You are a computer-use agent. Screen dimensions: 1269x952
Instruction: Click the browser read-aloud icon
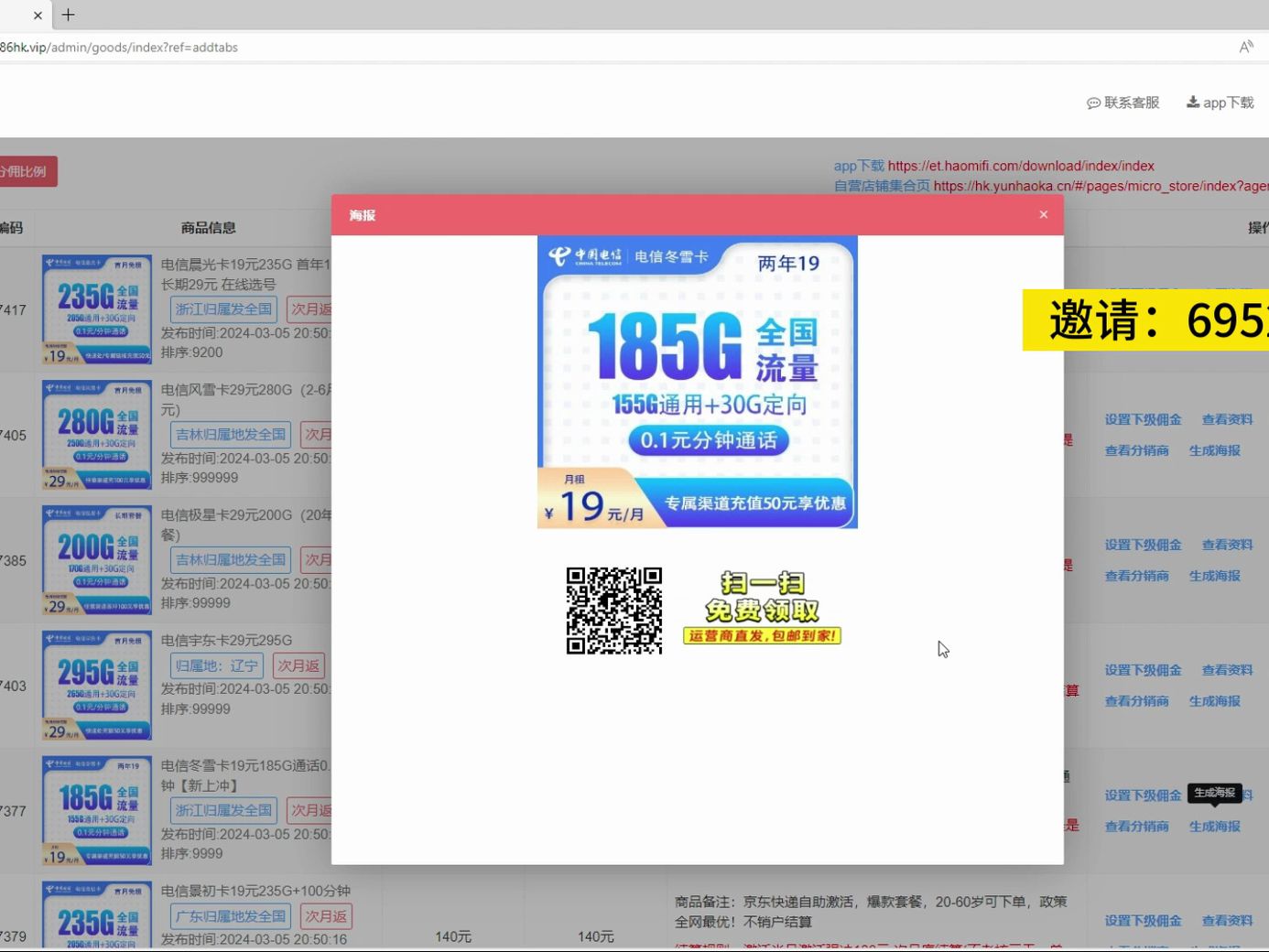pos(1246,47)
